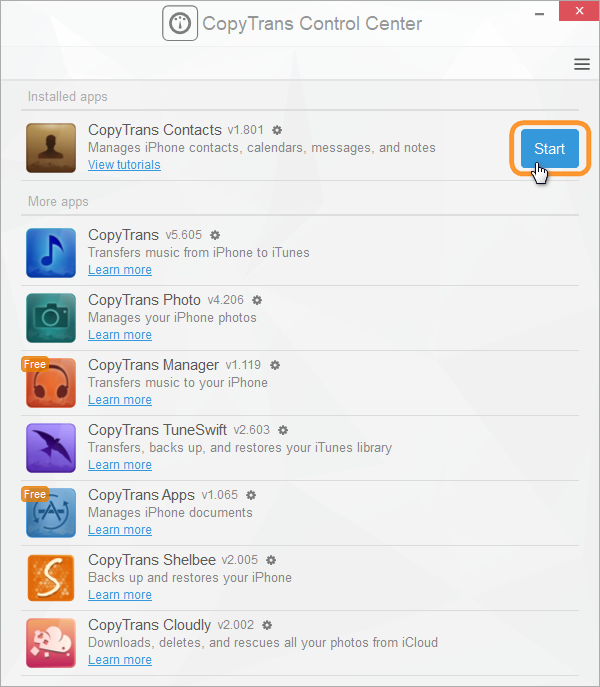The height and width of the screenshot is (687, 600).
Task: Open Learn more for CopyTrans Apps
Action: 120,530
